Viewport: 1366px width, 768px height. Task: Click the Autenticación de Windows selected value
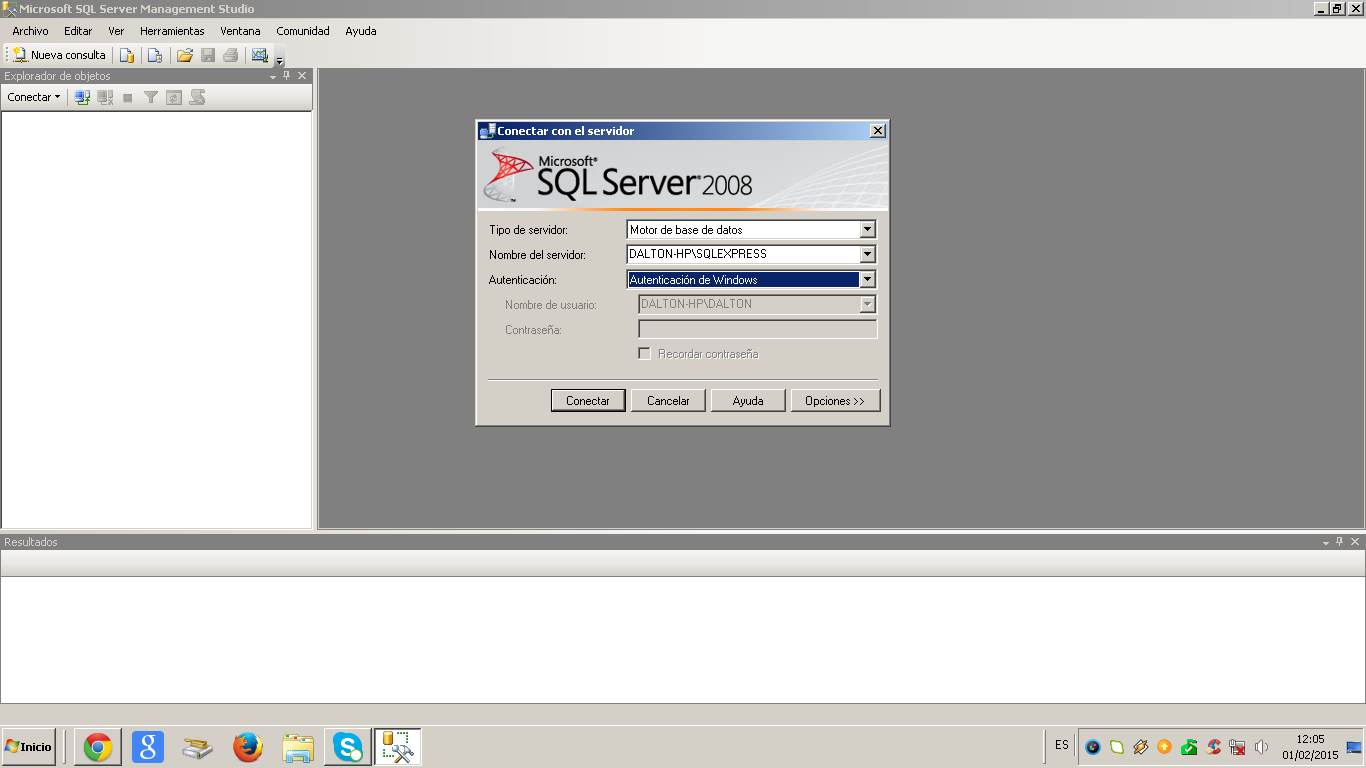743,280
